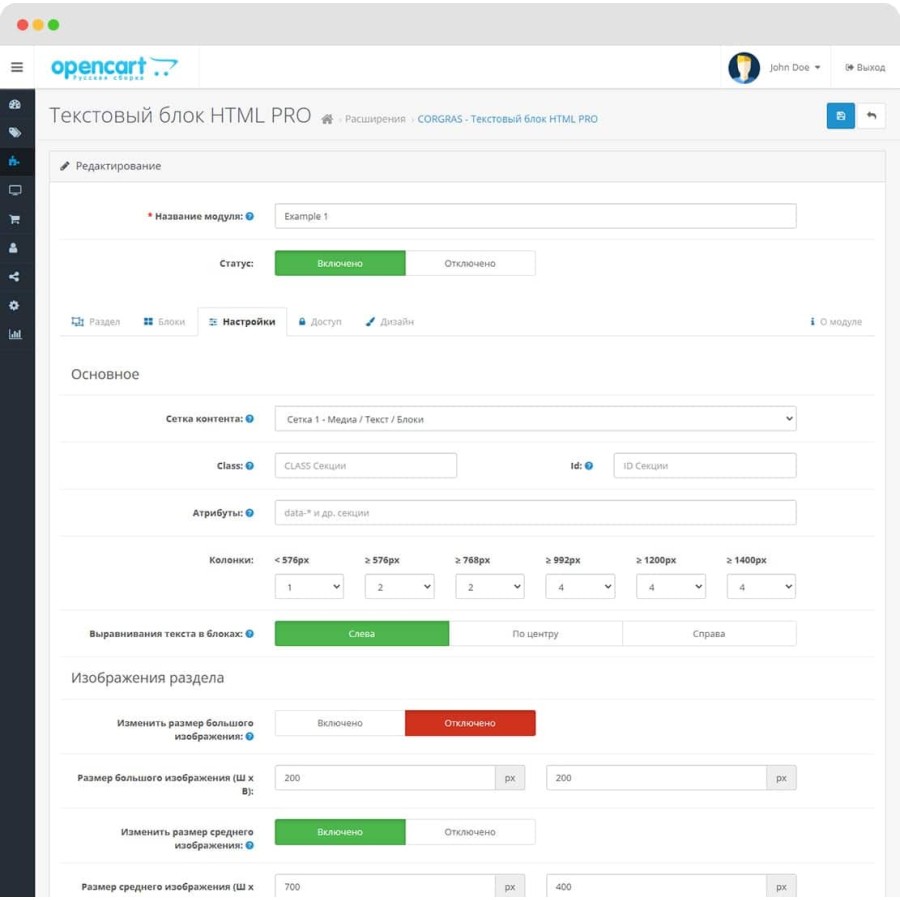Click help icon for большого изображения resize
This screenshot has width=900, height=900.
pyautogui.click(x=250, y=736)
